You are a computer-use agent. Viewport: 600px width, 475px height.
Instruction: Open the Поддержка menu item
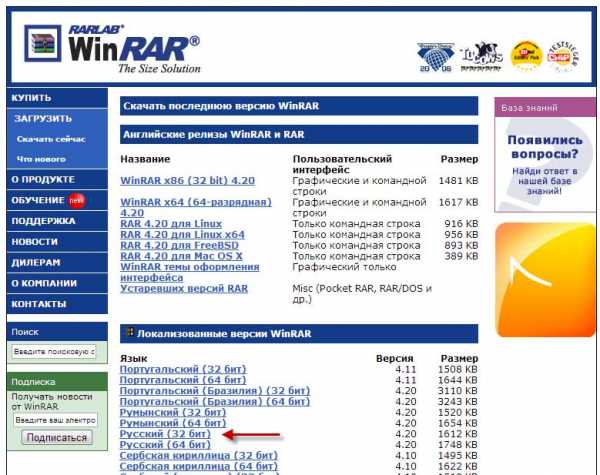57,221
